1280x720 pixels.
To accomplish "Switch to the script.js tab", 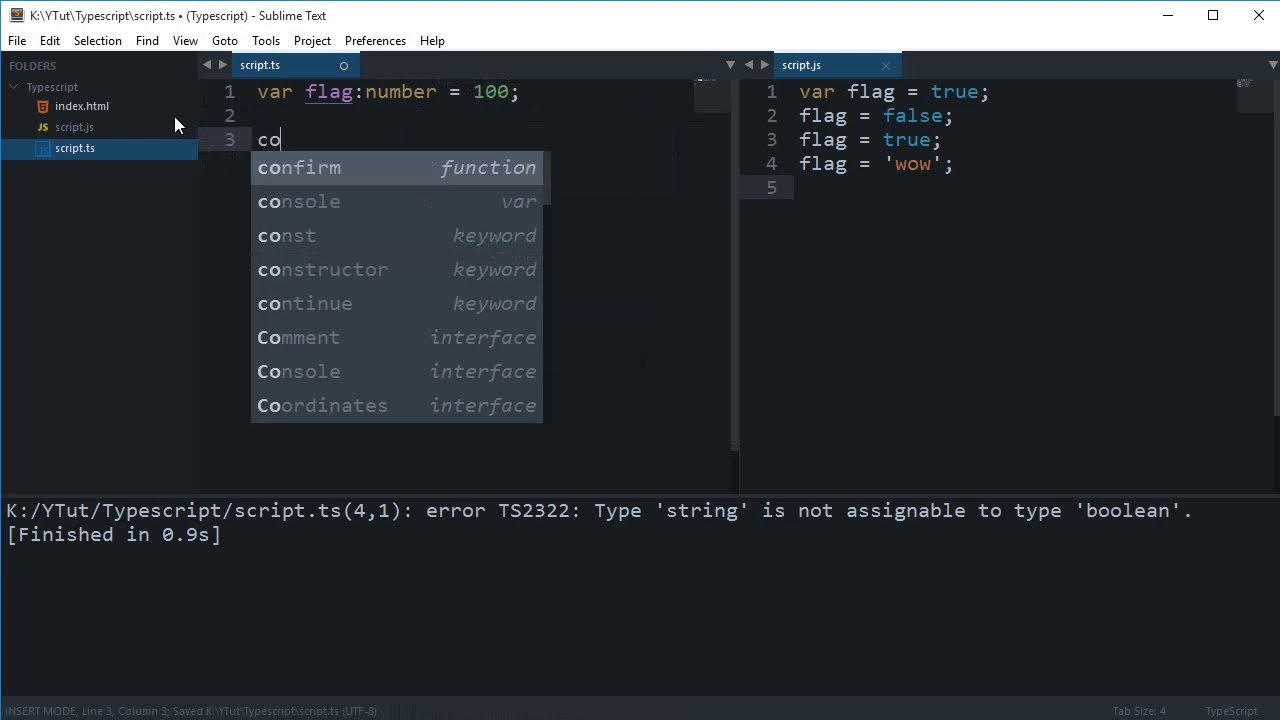I will [801, 65].
